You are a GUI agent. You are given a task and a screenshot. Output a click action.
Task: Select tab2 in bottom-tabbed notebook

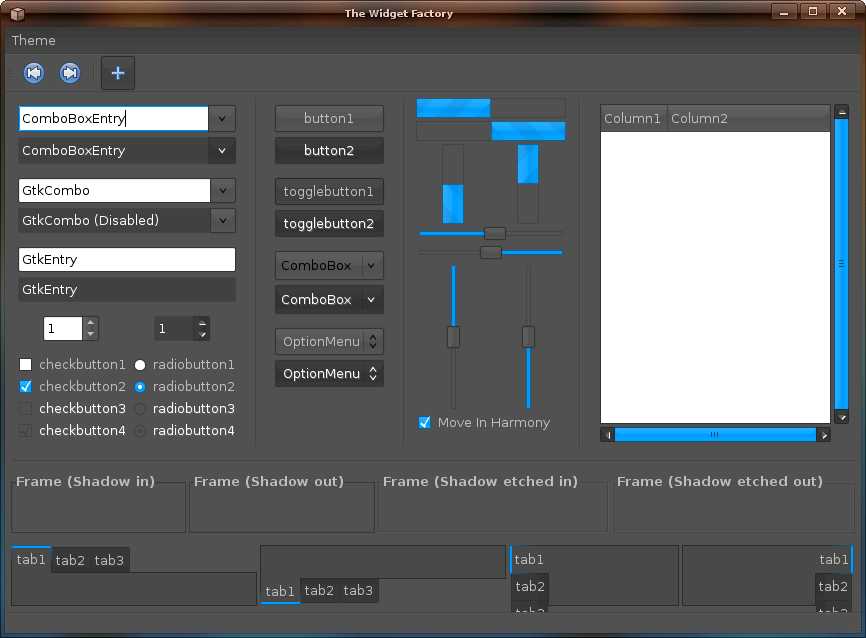[x=319, y=590]
